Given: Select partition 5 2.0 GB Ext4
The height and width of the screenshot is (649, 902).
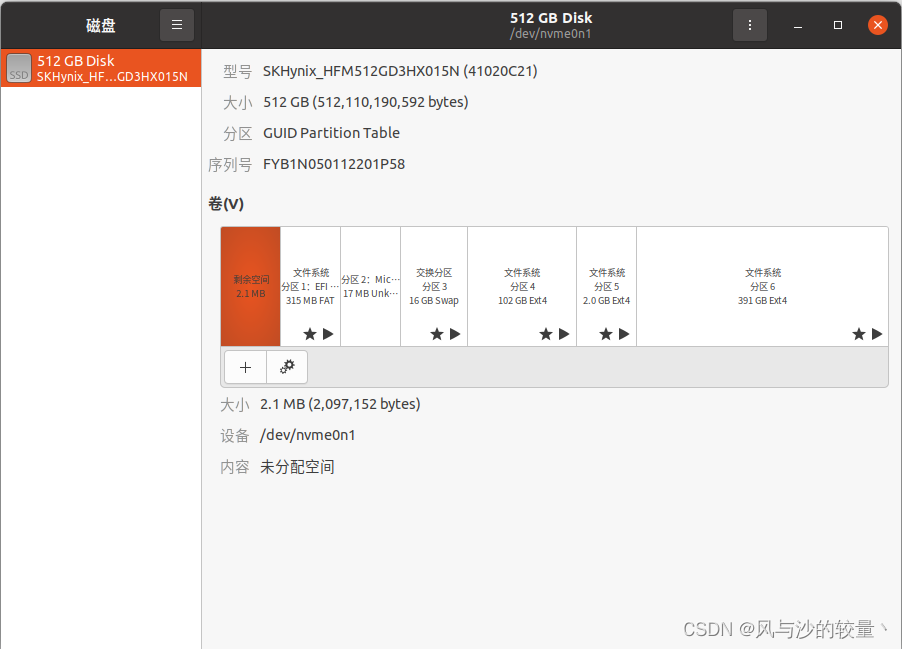Looking at the screenshot, I should coord(607,287).
